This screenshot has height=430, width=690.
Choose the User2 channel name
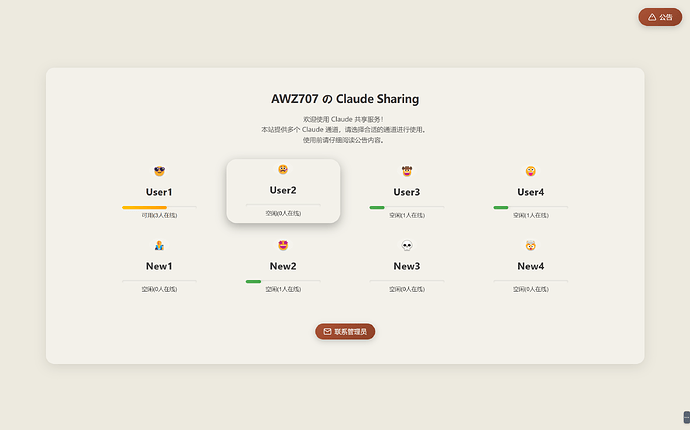(283, 190)
